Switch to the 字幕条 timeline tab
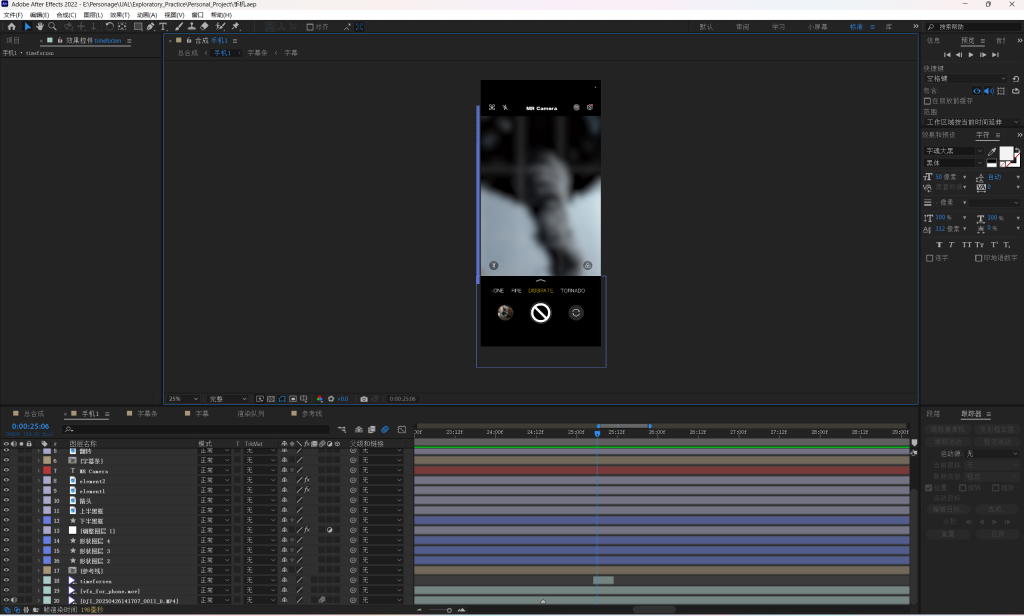 pos(147,413)
